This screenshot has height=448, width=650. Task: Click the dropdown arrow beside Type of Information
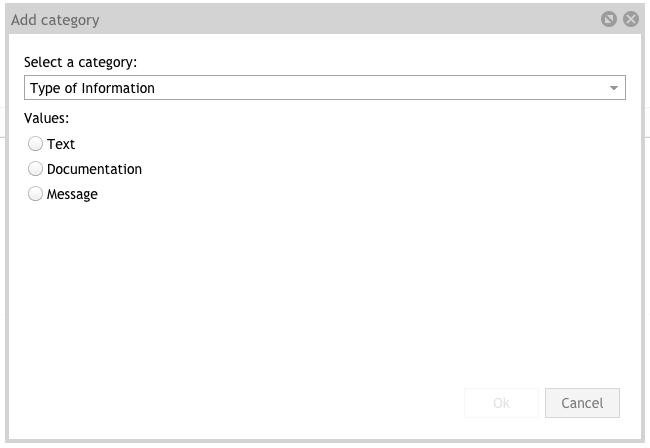point(614,88)
